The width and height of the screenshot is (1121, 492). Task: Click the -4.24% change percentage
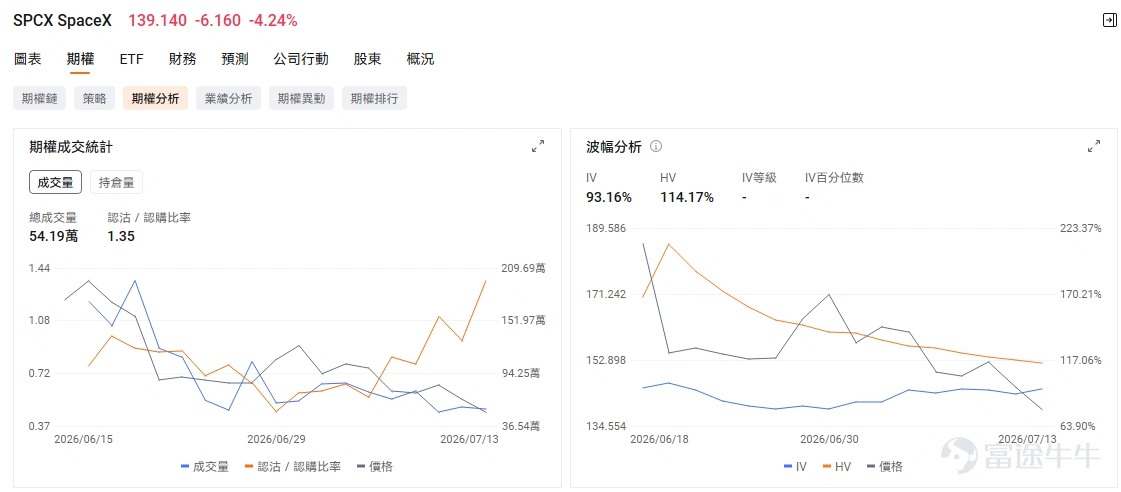tap(273, 21)
